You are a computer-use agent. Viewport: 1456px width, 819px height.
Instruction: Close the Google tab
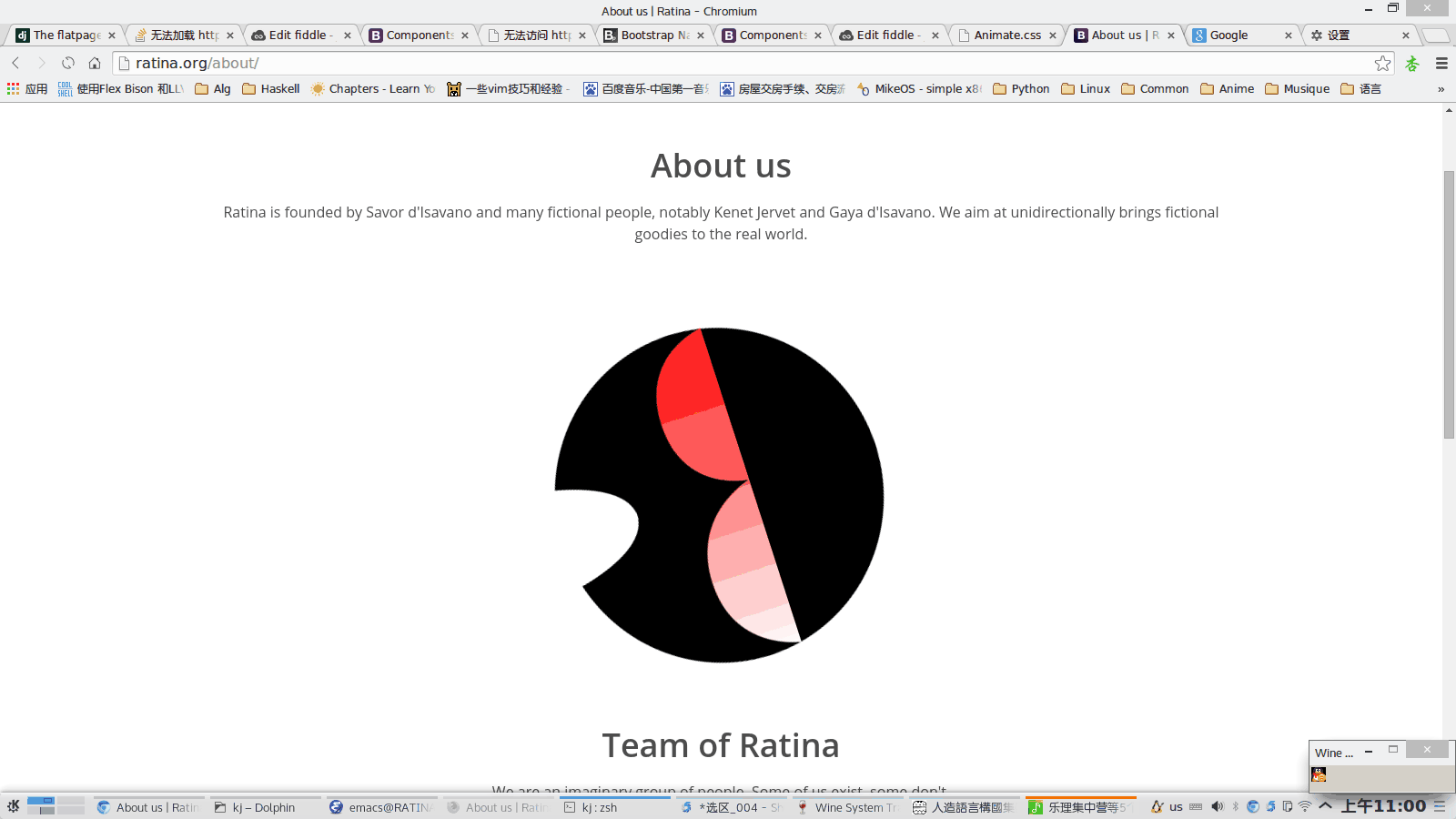pos(1289,35)
